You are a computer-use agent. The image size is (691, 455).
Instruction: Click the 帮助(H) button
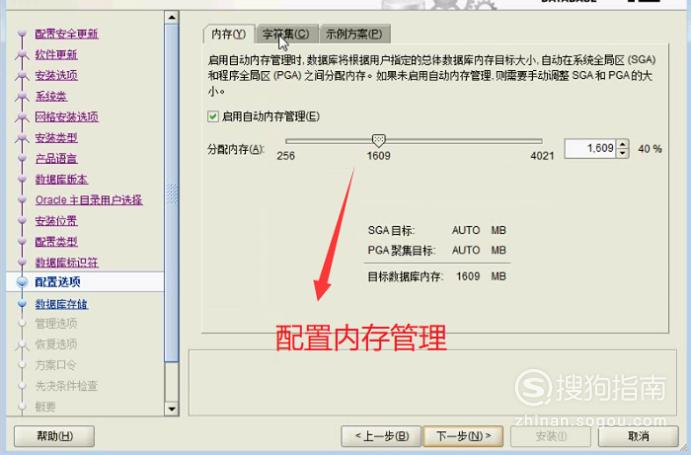pos(54,436)
